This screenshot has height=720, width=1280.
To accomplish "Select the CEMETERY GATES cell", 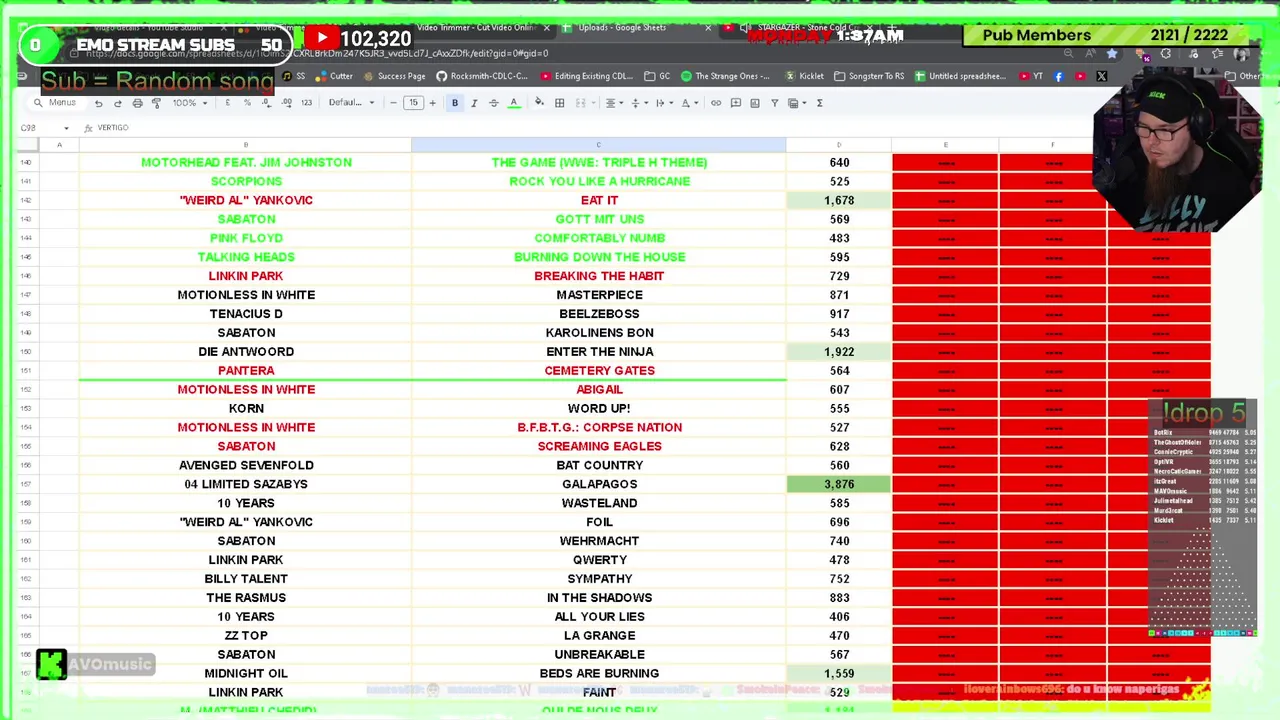I will 599,371.
